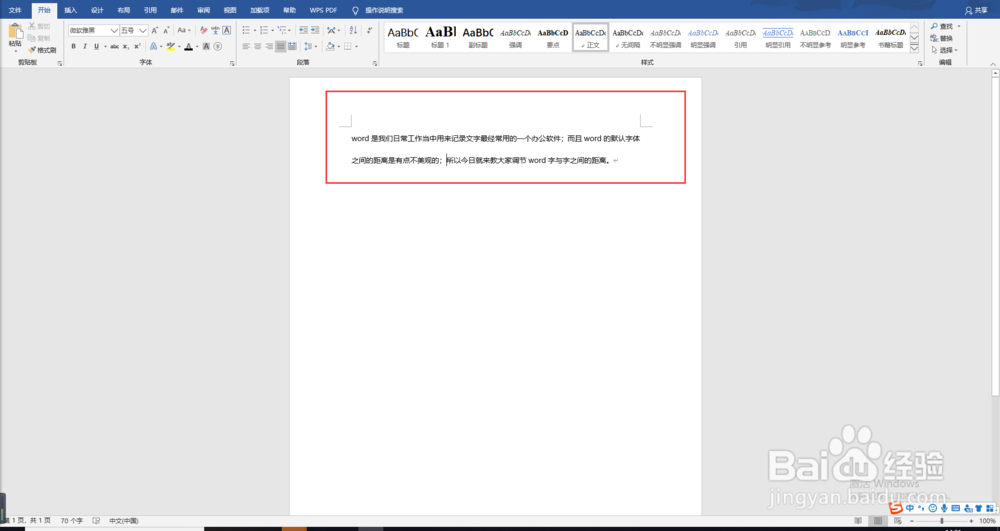Align text right

[269, 47]
